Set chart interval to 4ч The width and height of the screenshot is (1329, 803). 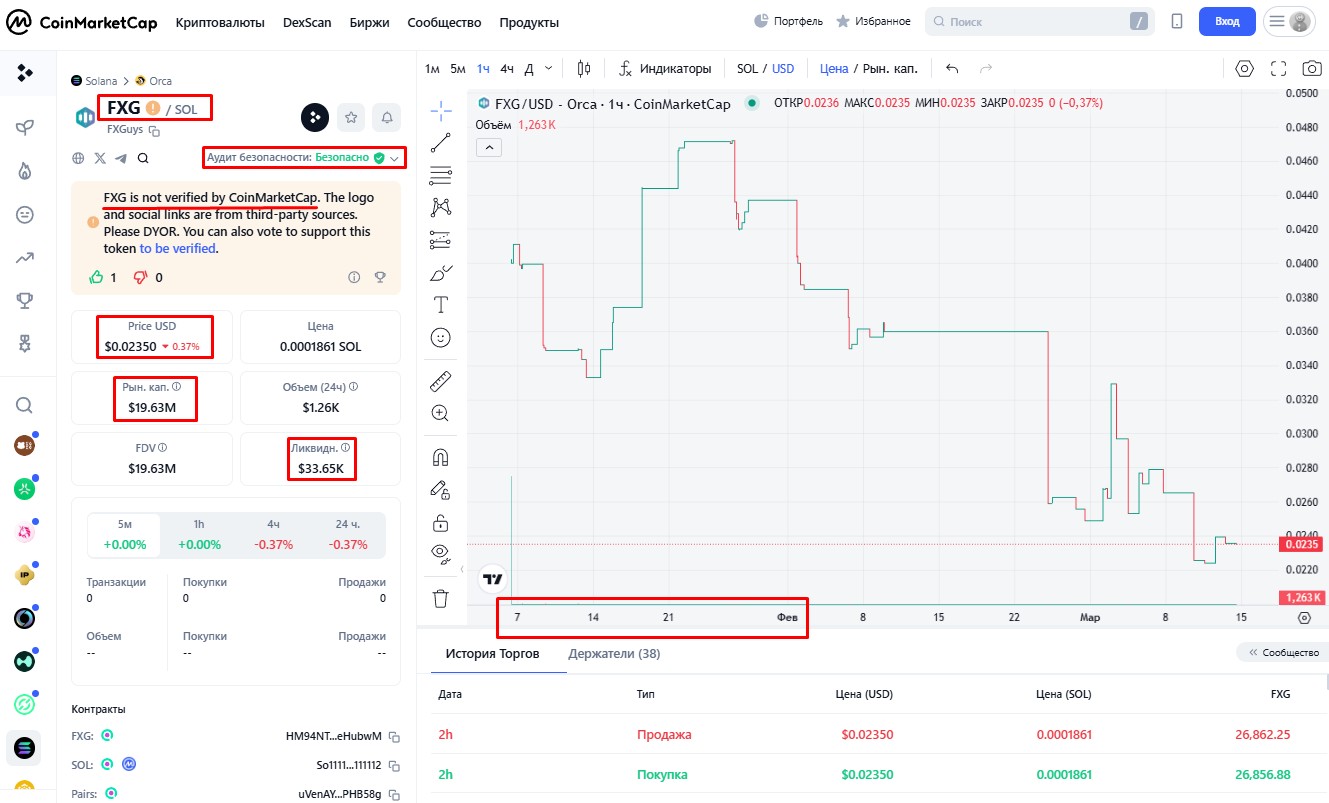click(x=507, y=68)
